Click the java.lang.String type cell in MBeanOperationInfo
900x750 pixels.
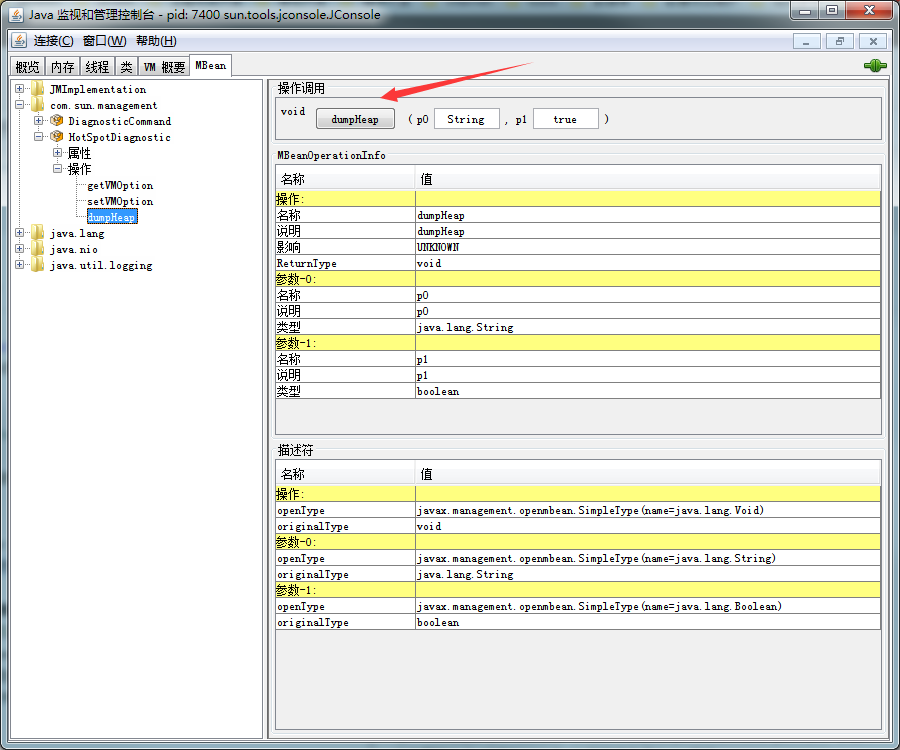647,327
